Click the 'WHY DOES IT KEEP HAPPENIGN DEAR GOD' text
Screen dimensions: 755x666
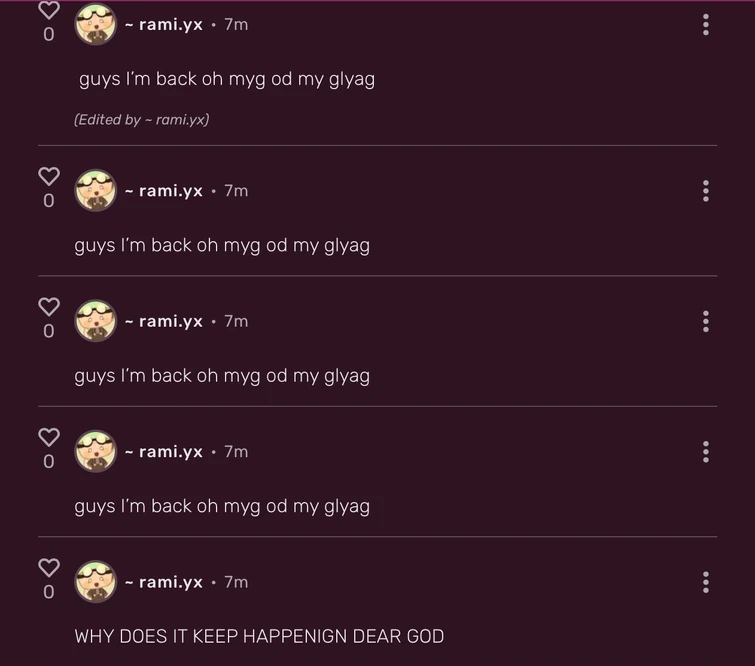259,636
